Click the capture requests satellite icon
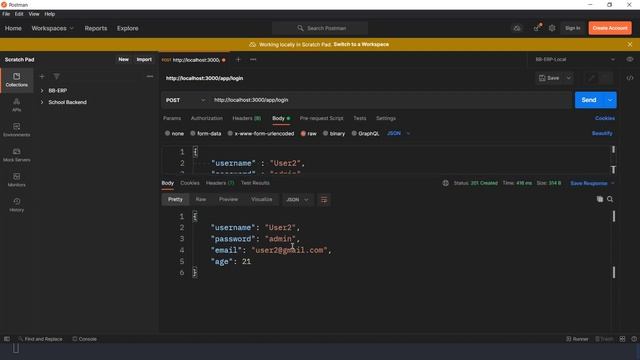The image size is (640, 360). click(537, 28)
